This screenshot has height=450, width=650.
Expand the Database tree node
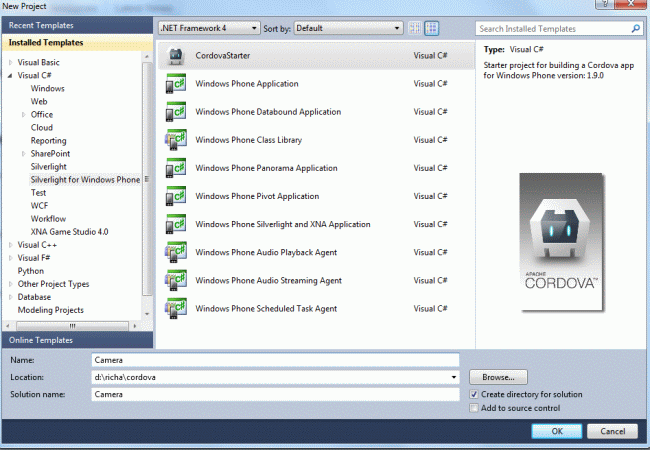[x=11, y=297]
